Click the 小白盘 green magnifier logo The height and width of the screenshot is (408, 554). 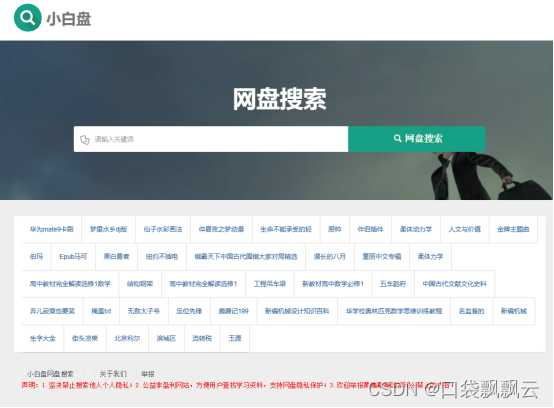pyautogui.click(x=27, y=18)
